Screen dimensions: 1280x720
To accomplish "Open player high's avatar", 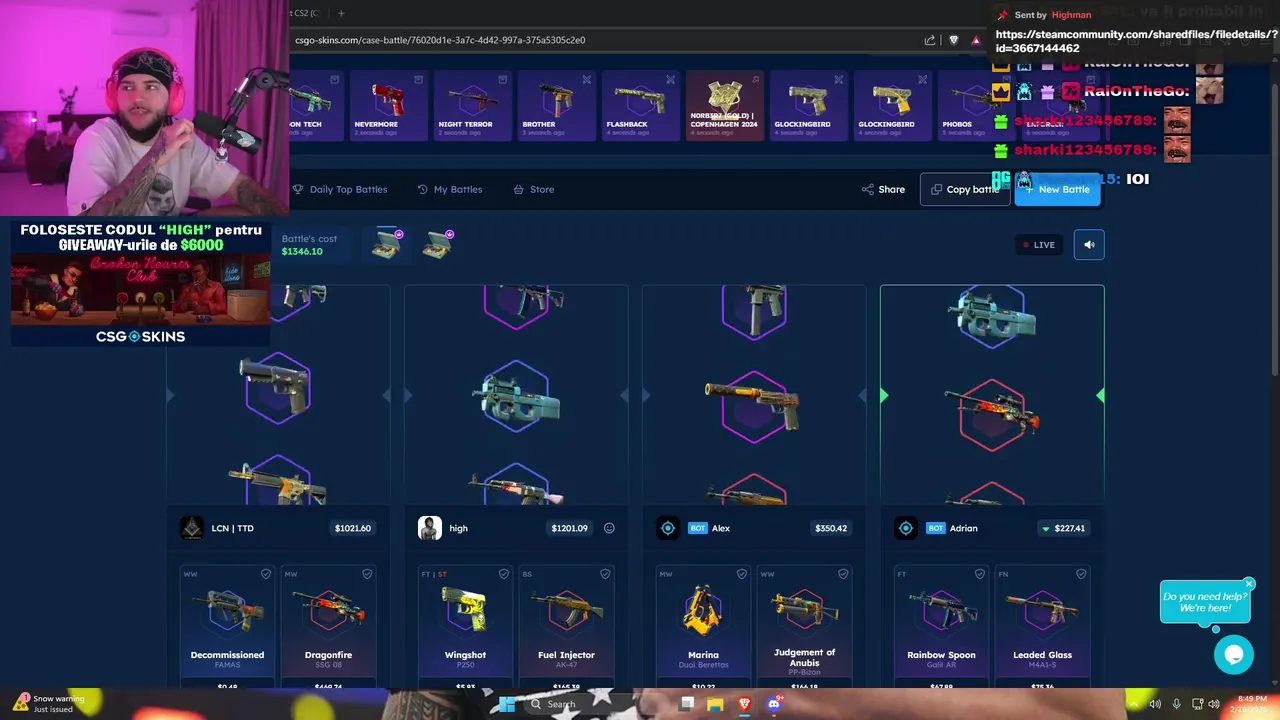I will pyautogui.click(x=430, y=528).
